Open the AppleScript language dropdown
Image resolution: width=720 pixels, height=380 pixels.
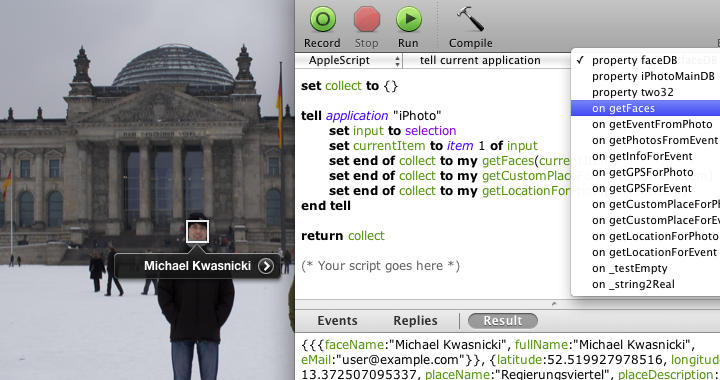tap(349, 61)
